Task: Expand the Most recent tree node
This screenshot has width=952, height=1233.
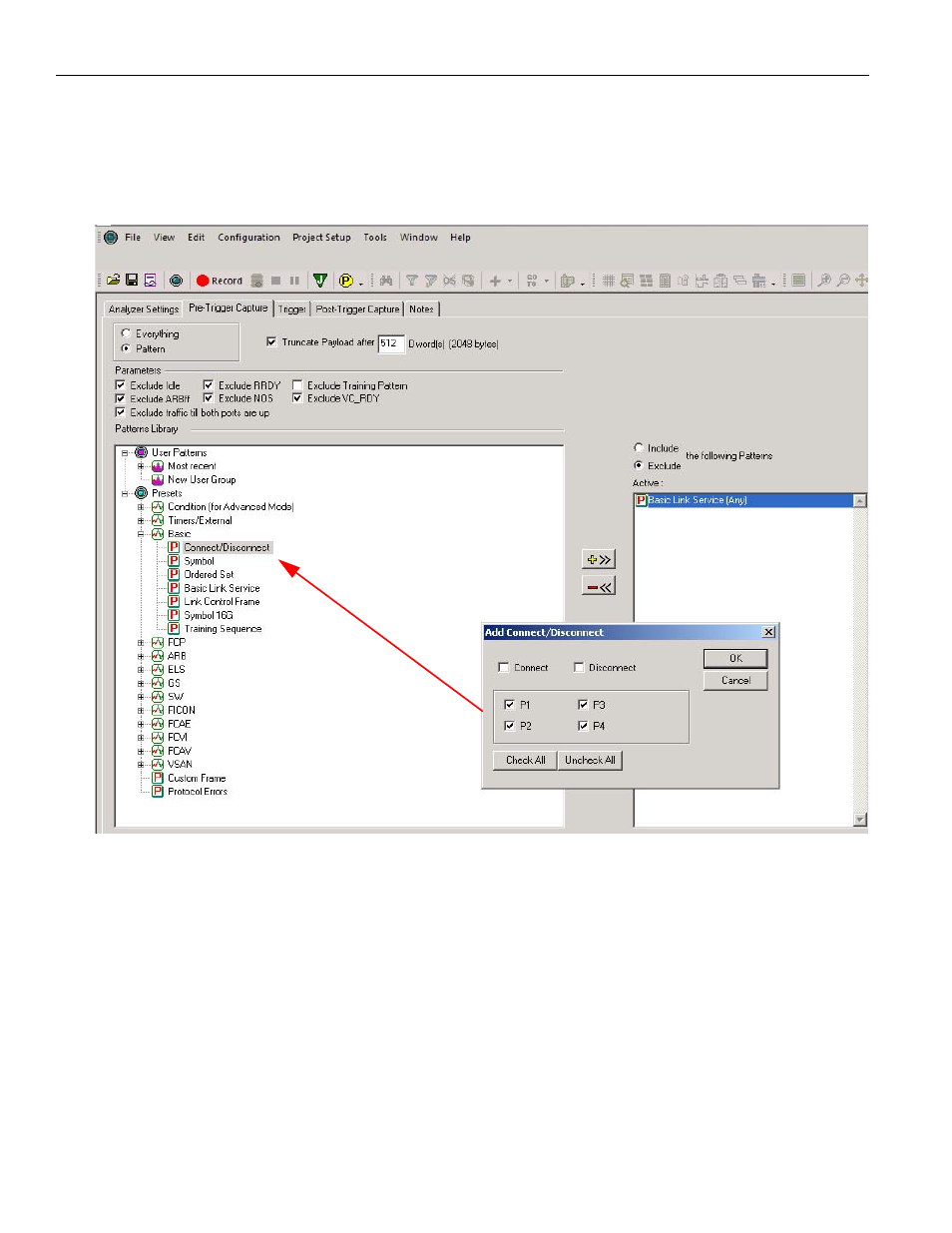Action: [x=141, y=466]
